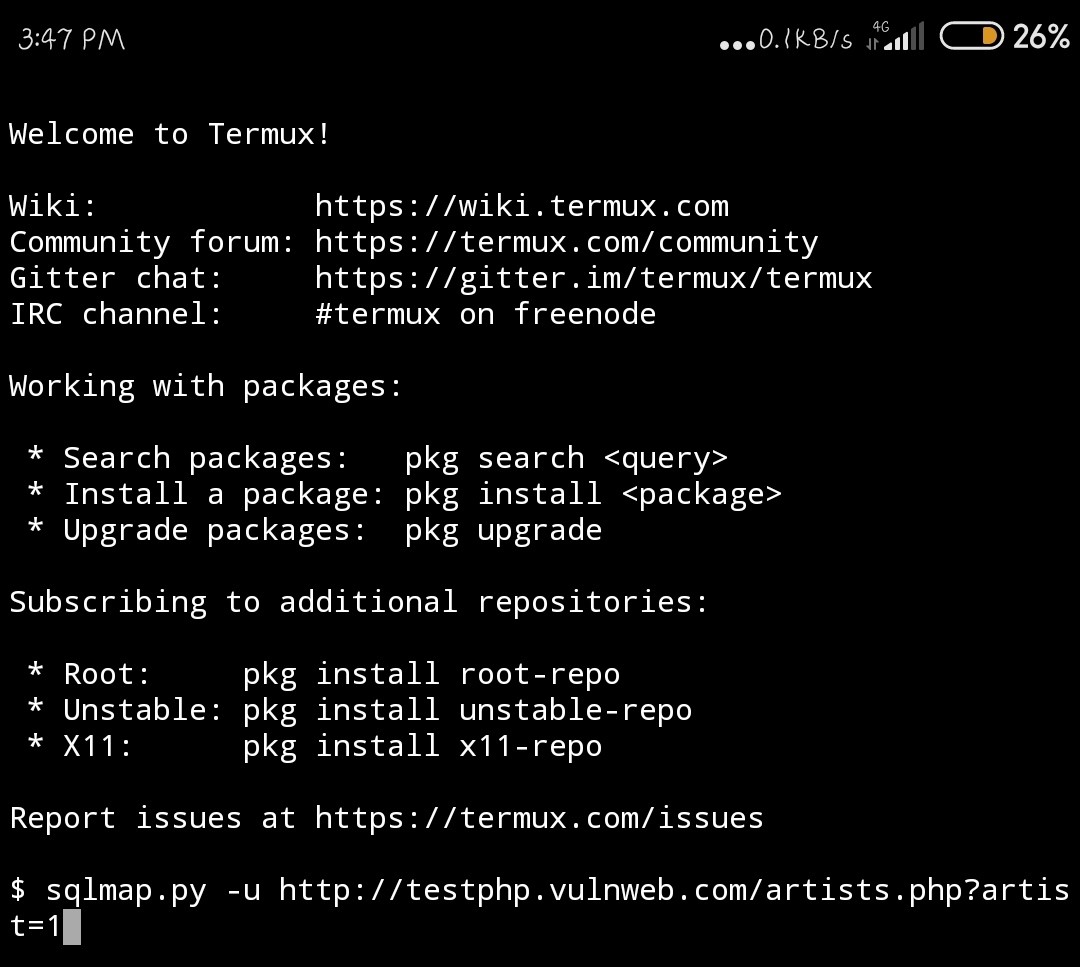
Task: Open the termux.com/issues link
Action: [x=539, y=818]
